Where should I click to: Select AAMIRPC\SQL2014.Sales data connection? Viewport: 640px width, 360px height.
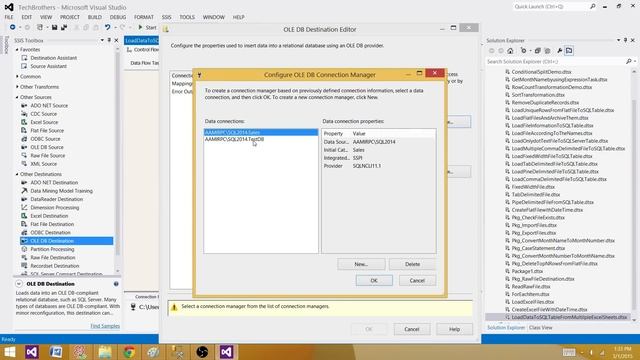coord(261,132)
